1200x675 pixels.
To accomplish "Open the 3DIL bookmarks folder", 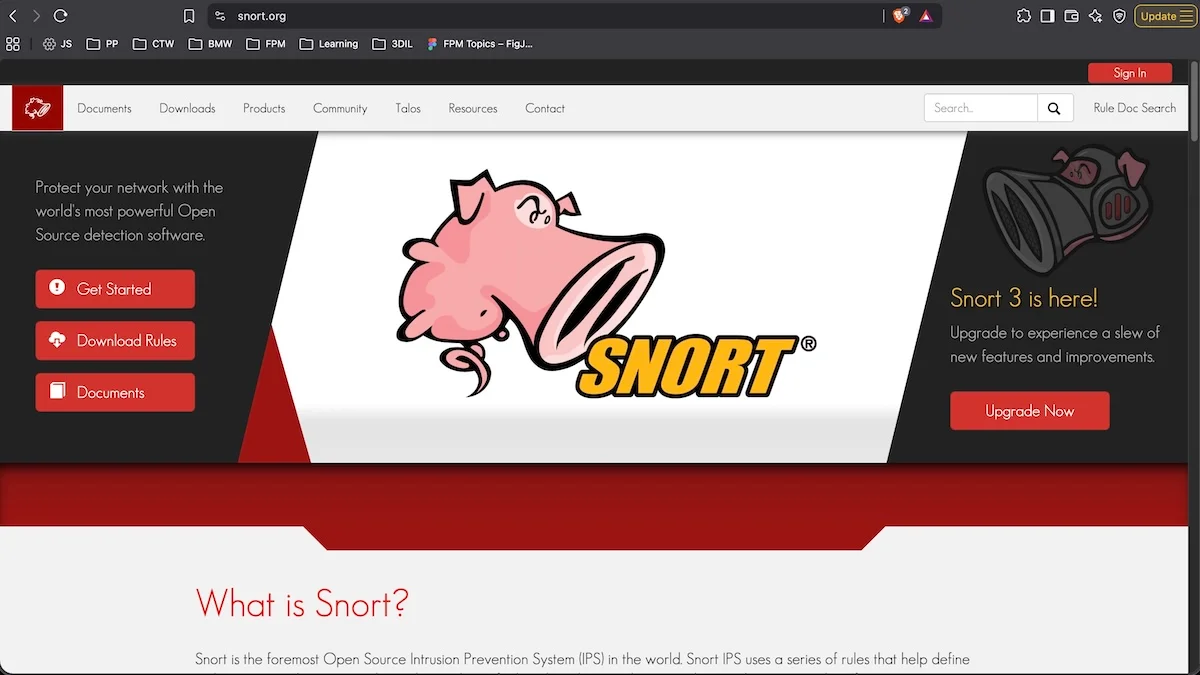I will (392, 44).
